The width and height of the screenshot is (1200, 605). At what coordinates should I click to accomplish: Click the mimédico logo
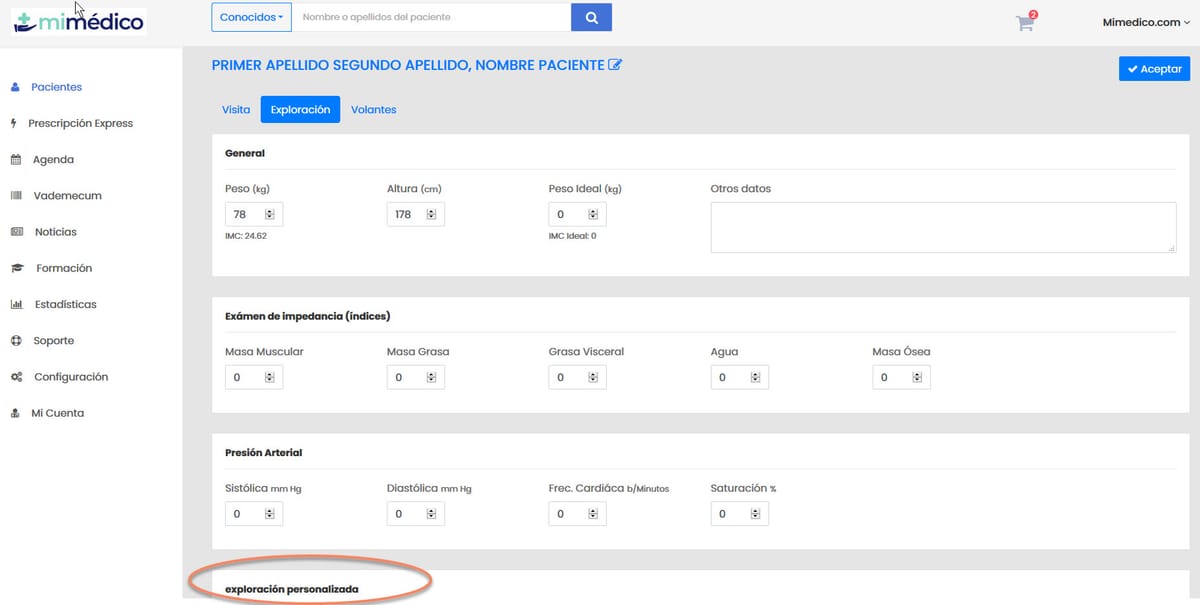[80, 21]
